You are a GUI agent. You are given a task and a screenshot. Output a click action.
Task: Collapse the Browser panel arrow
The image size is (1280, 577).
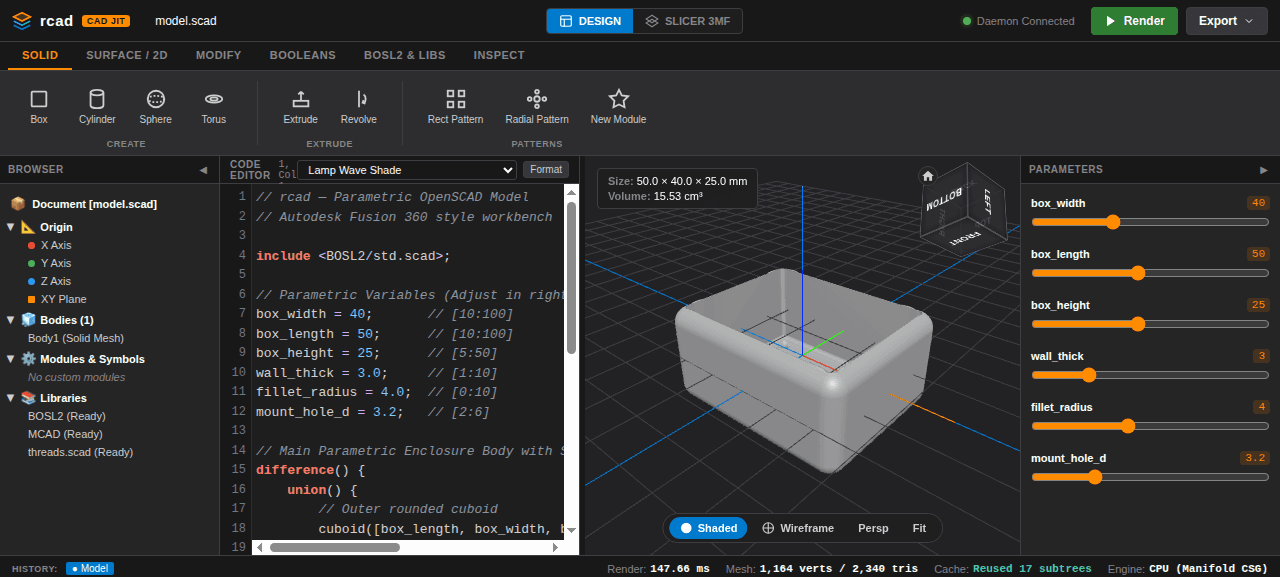(203, 170)
